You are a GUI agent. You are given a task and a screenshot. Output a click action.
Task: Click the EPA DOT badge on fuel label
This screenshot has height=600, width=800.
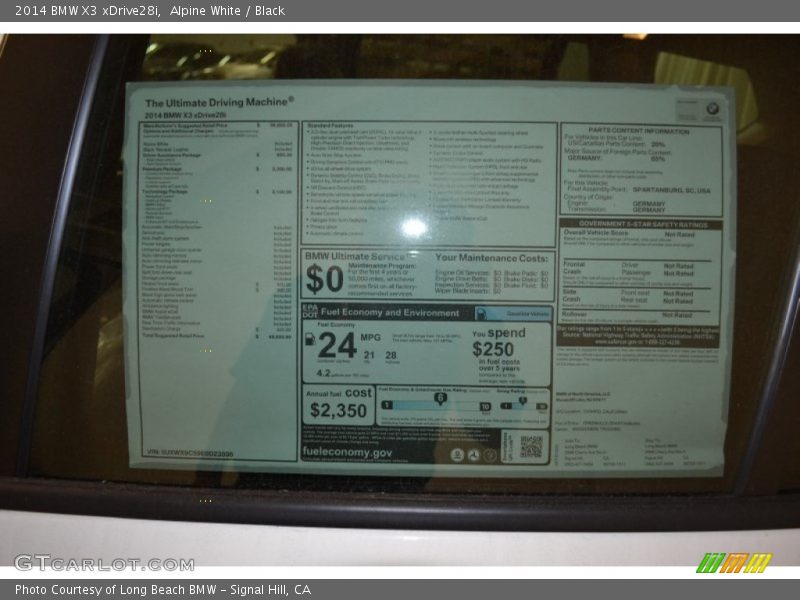(310, 312)
